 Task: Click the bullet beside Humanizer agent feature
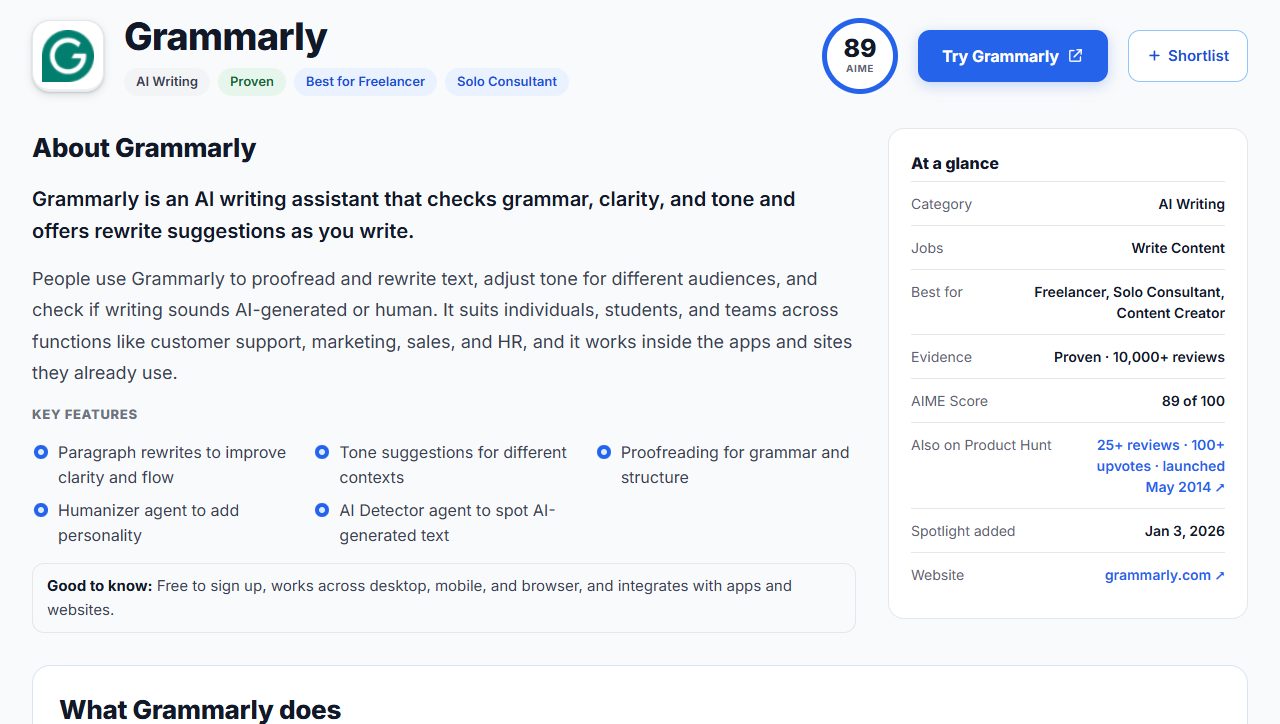tap(41, 510)
